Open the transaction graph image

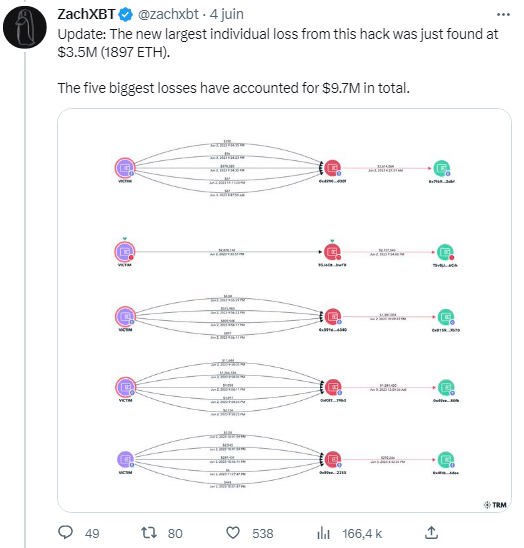tap(284, 310)
